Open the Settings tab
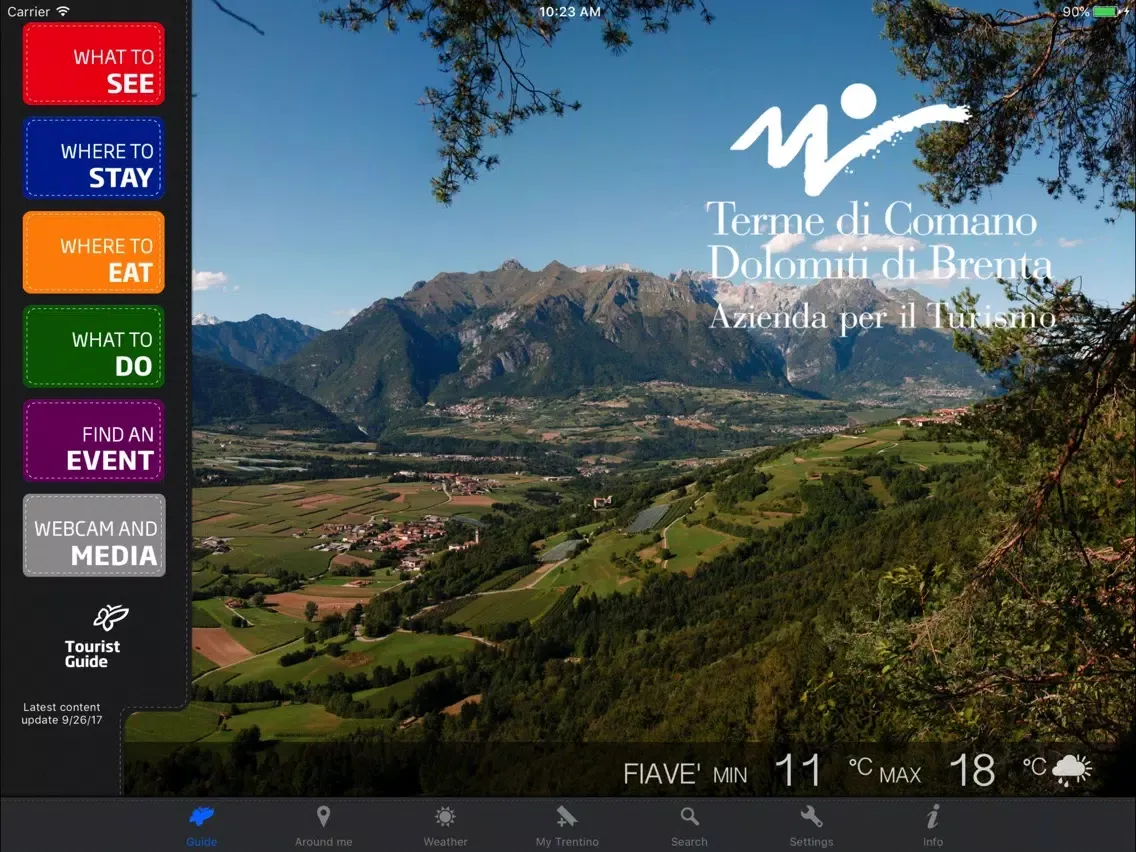Image resolution: width=1136 pixels, height=852 pixels. pos(811,826)
